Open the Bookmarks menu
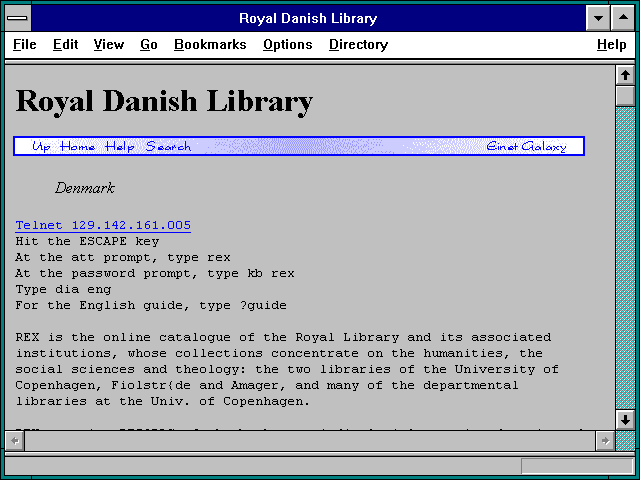The height and width of the screenshot is (480, 640). pyautogui.click(x=210, y=44)
